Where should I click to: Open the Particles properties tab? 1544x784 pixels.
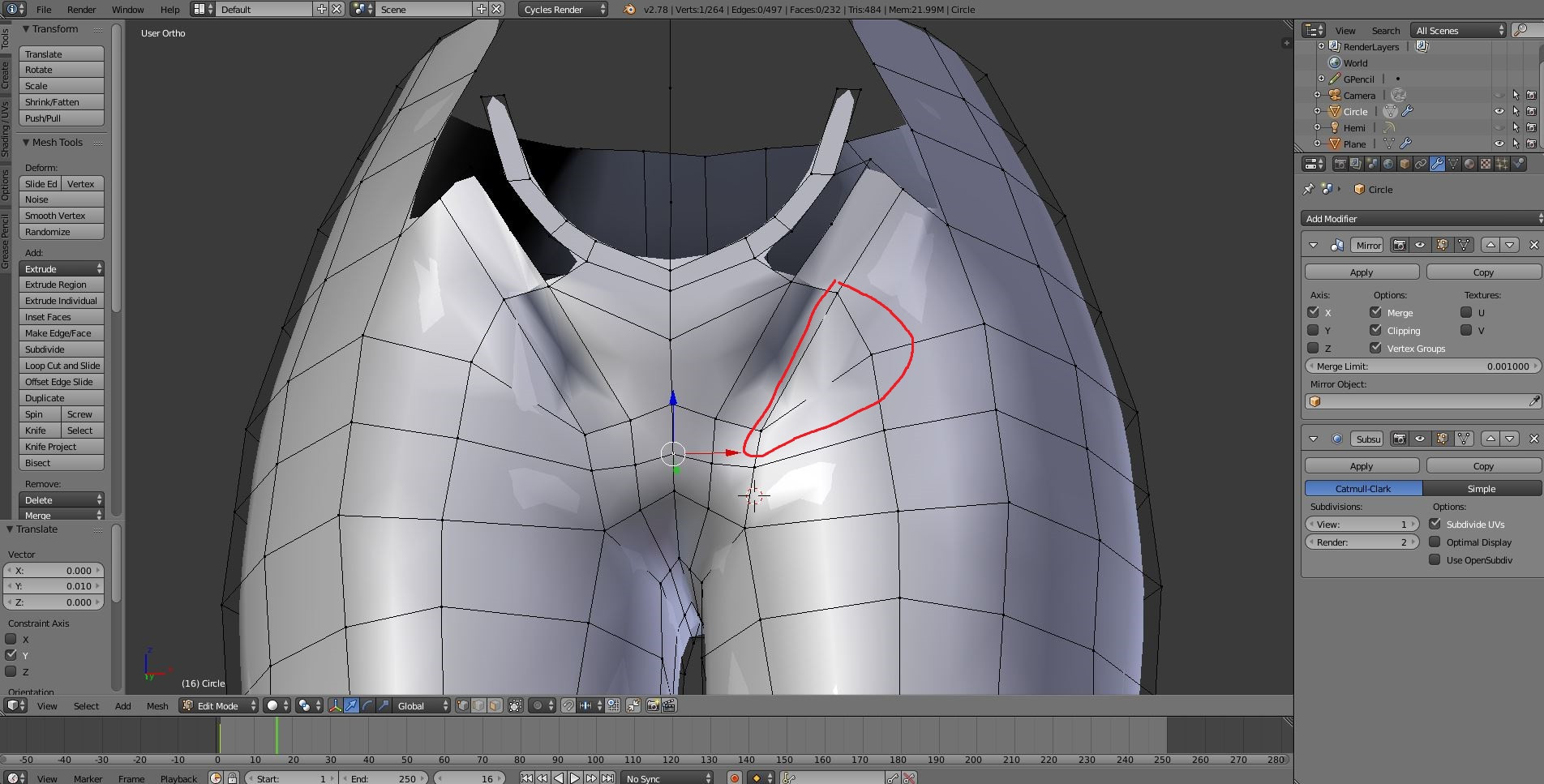tap(1502, 164)
